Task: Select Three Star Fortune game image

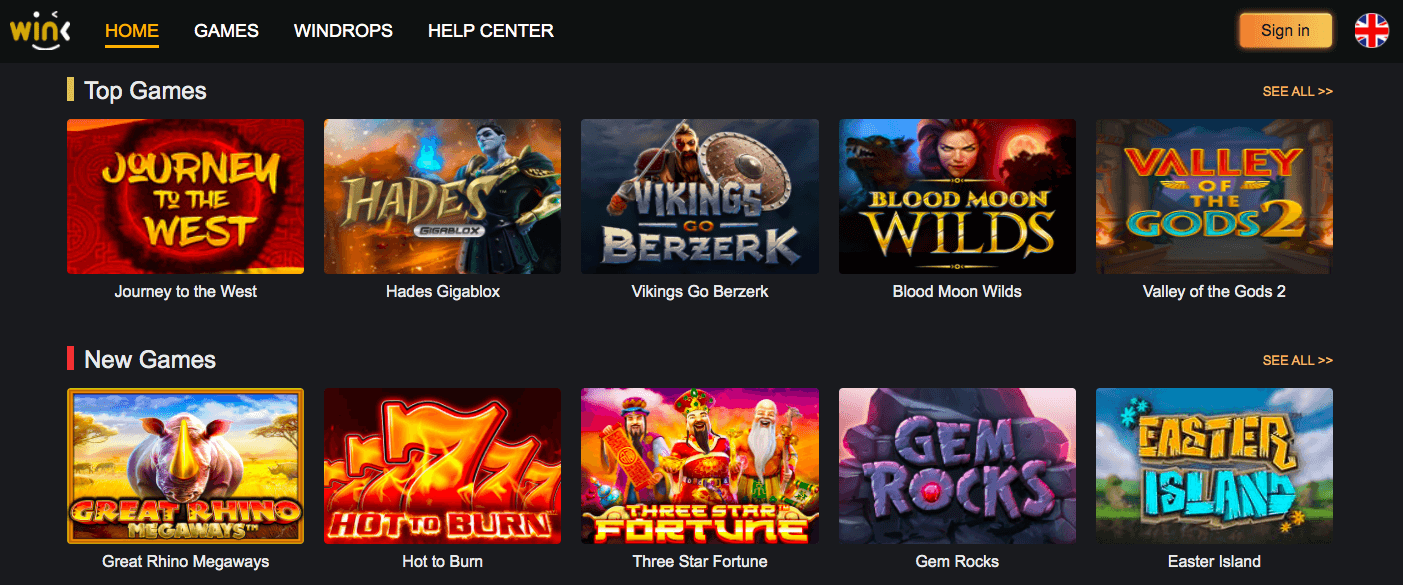Action: [700, 466]
